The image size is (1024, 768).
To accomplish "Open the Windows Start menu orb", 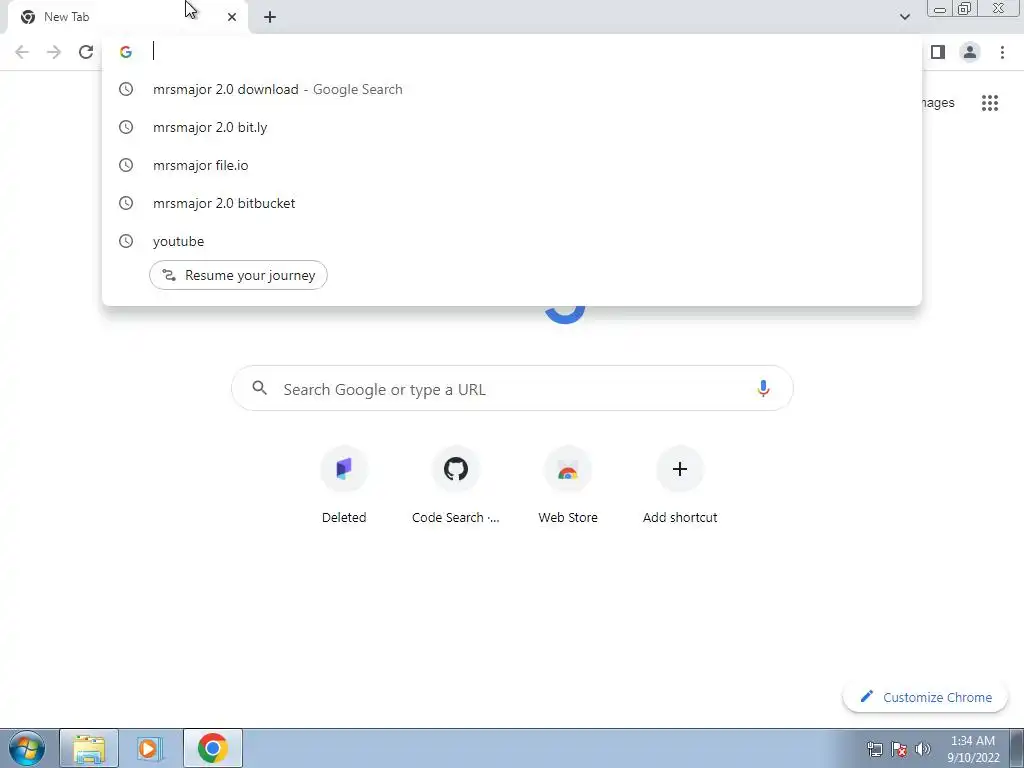I will tap(26, 748).
